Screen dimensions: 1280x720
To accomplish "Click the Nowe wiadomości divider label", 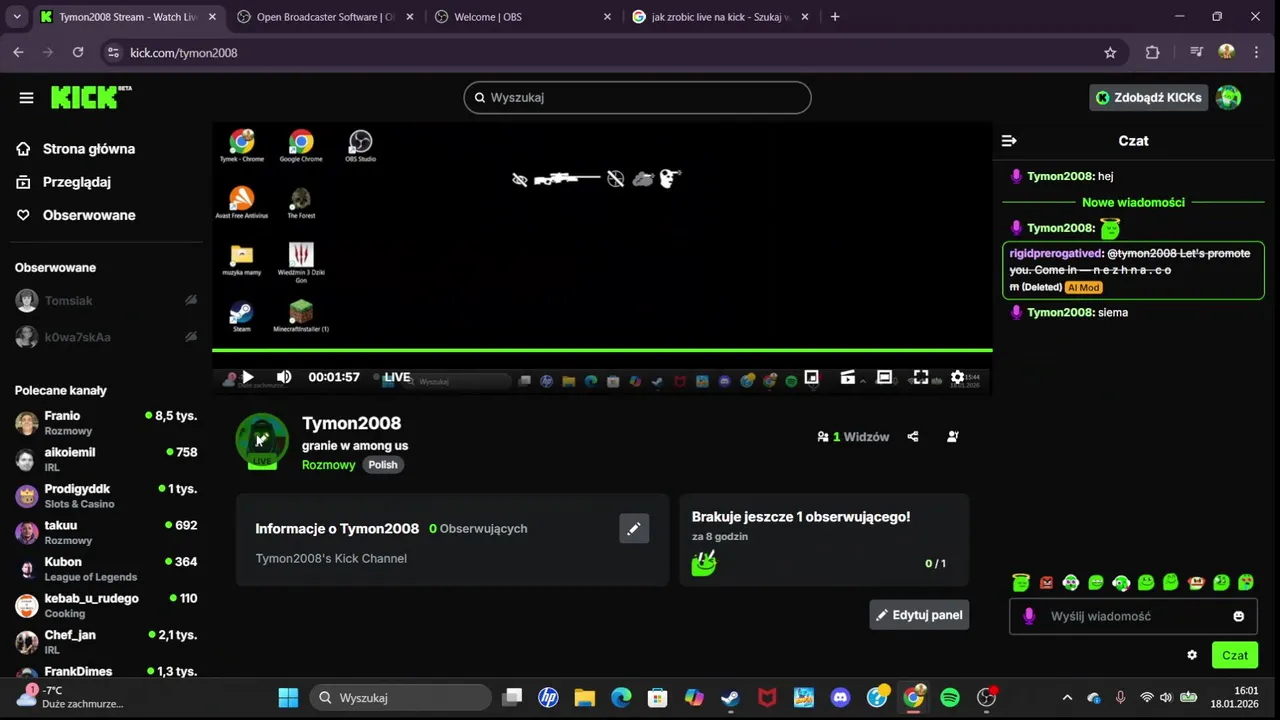I will click(x=1133, y=202).
